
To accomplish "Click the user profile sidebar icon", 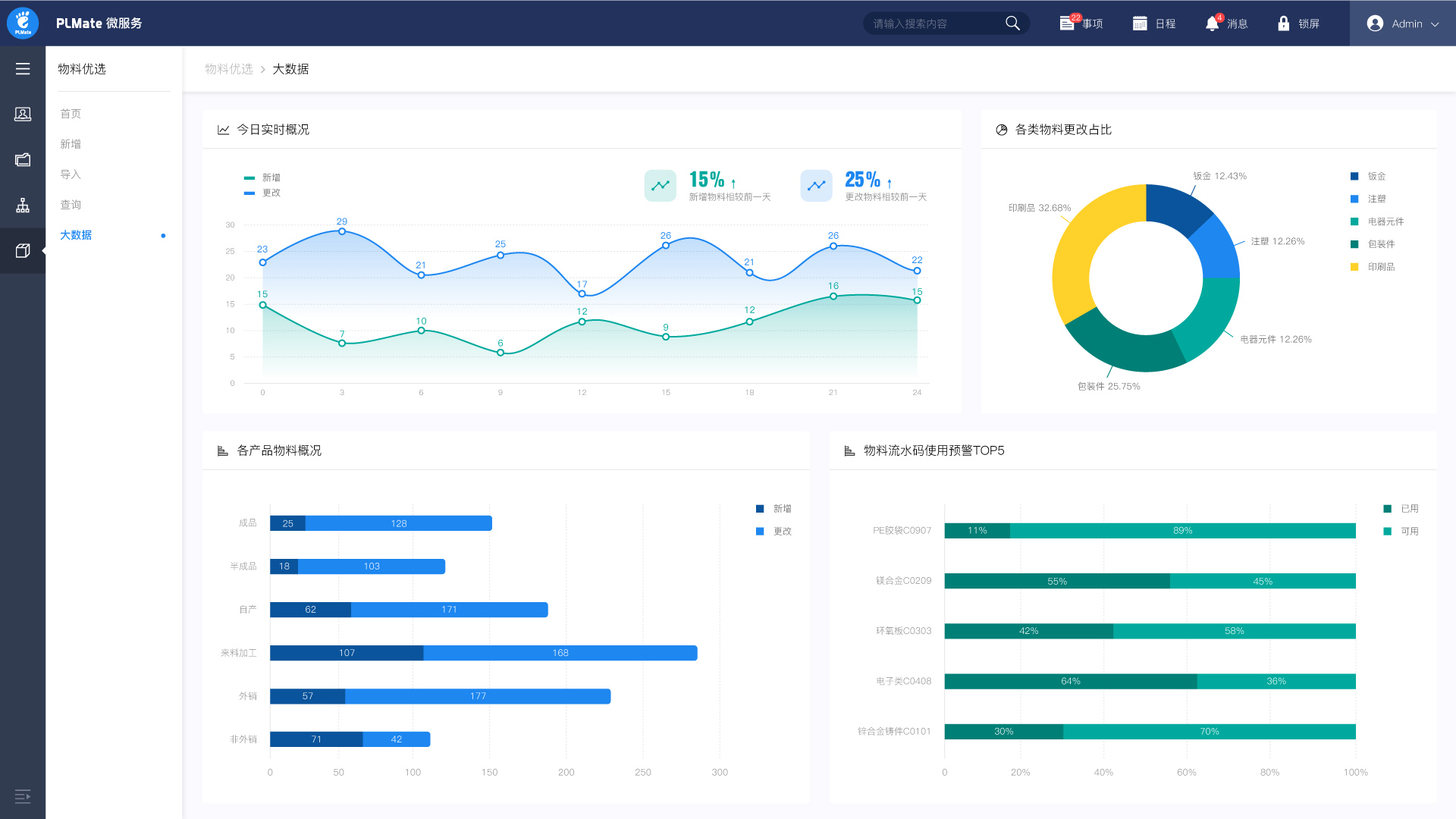I will click(x=23, y=115).
